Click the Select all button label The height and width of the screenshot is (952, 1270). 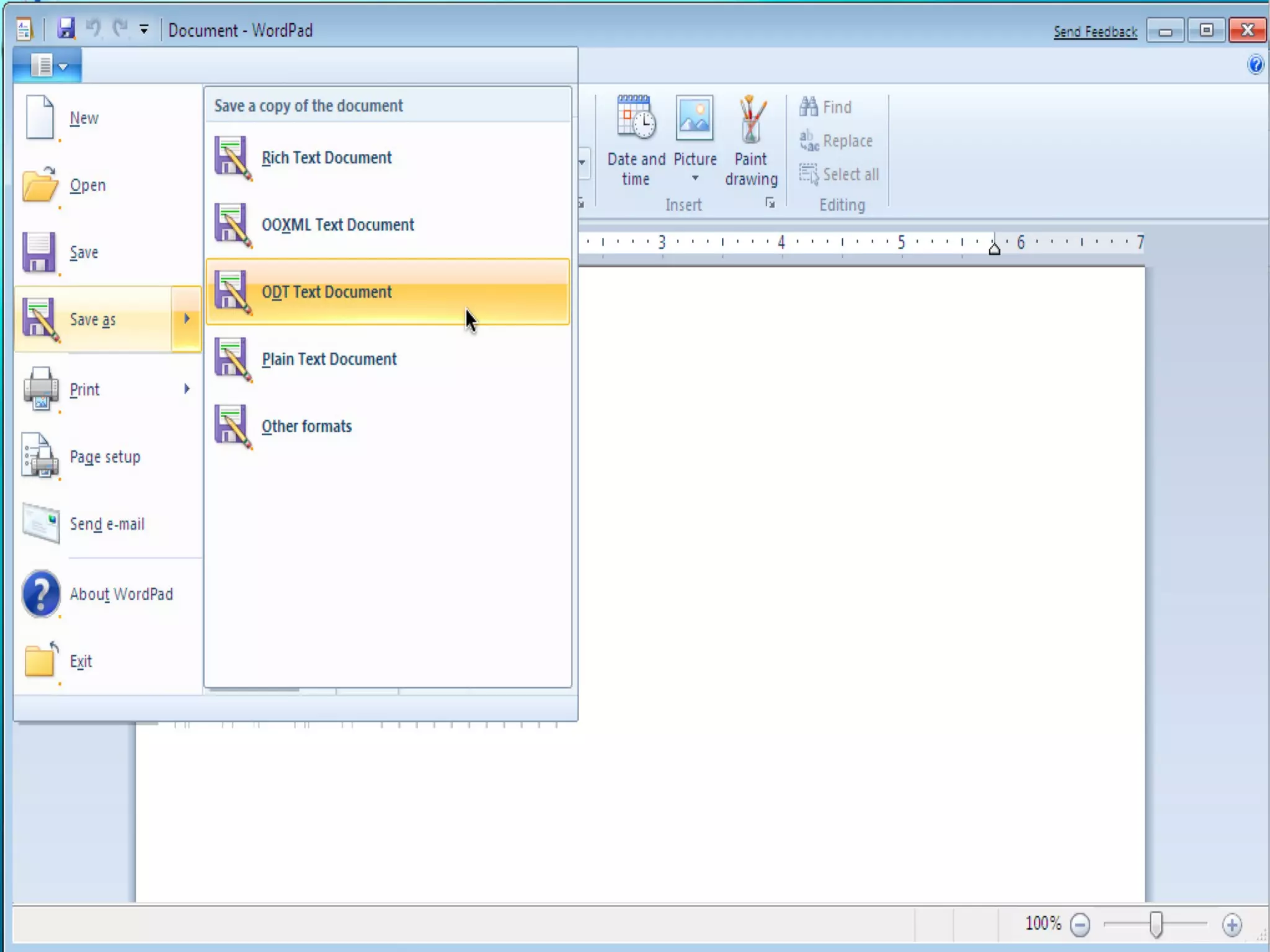coord(851,174)
